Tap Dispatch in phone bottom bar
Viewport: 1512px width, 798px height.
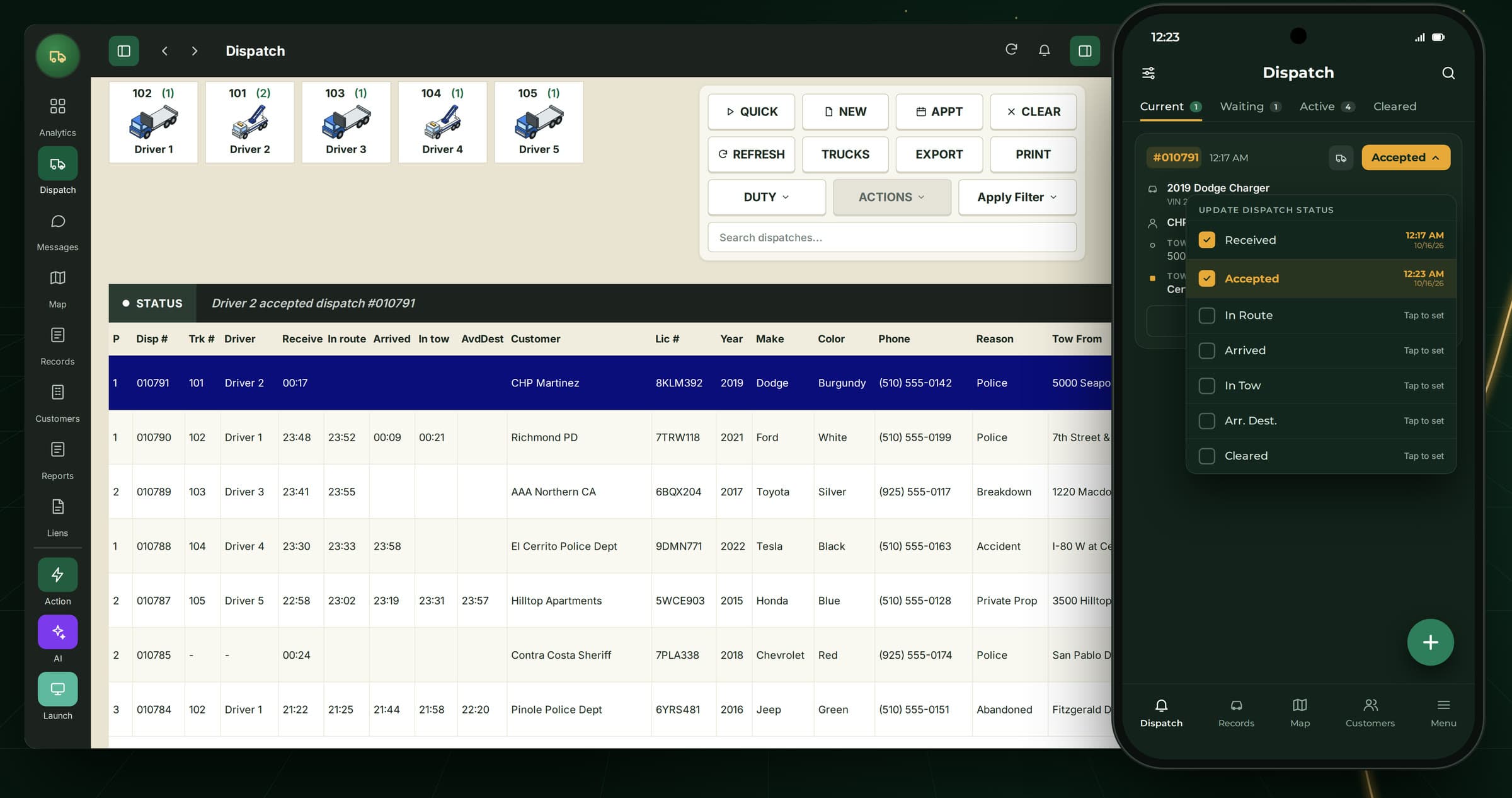(x=1161, y=713)
